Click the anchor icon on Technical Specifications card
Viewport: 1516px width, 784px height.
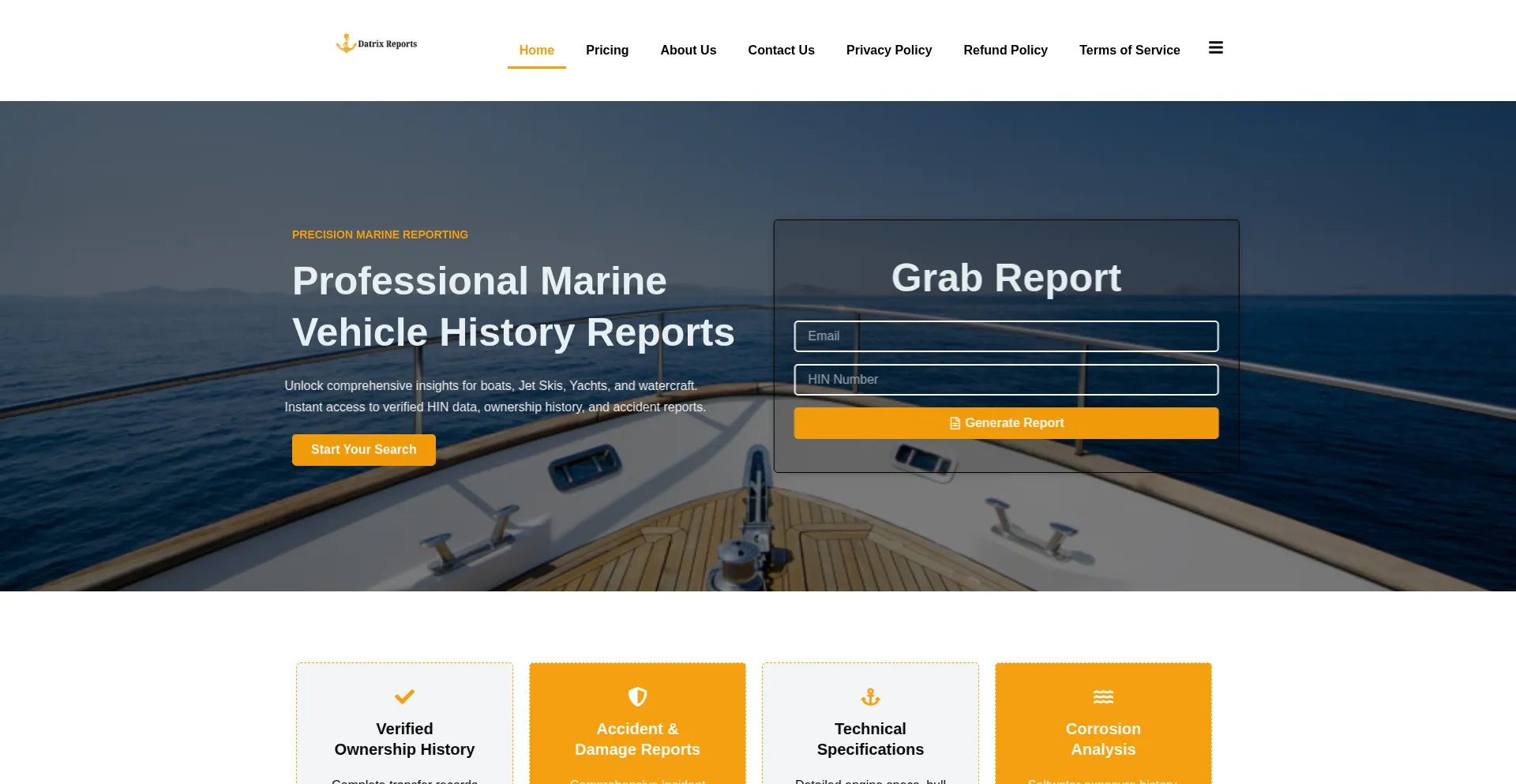tap(870, 696)
